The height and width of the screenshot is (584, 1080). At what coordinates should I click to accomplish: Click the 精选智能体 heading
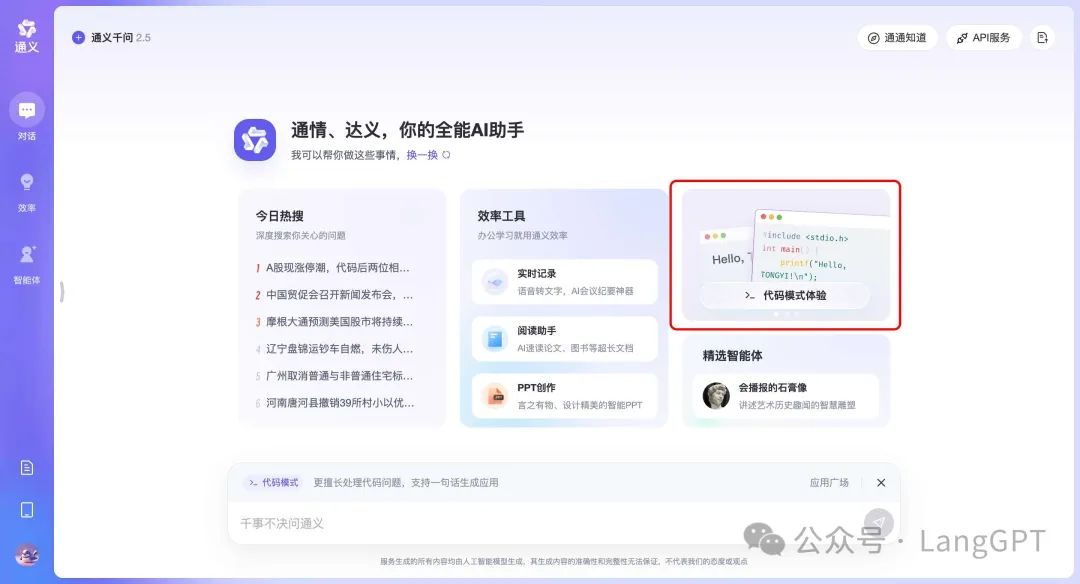coord(732,356)
